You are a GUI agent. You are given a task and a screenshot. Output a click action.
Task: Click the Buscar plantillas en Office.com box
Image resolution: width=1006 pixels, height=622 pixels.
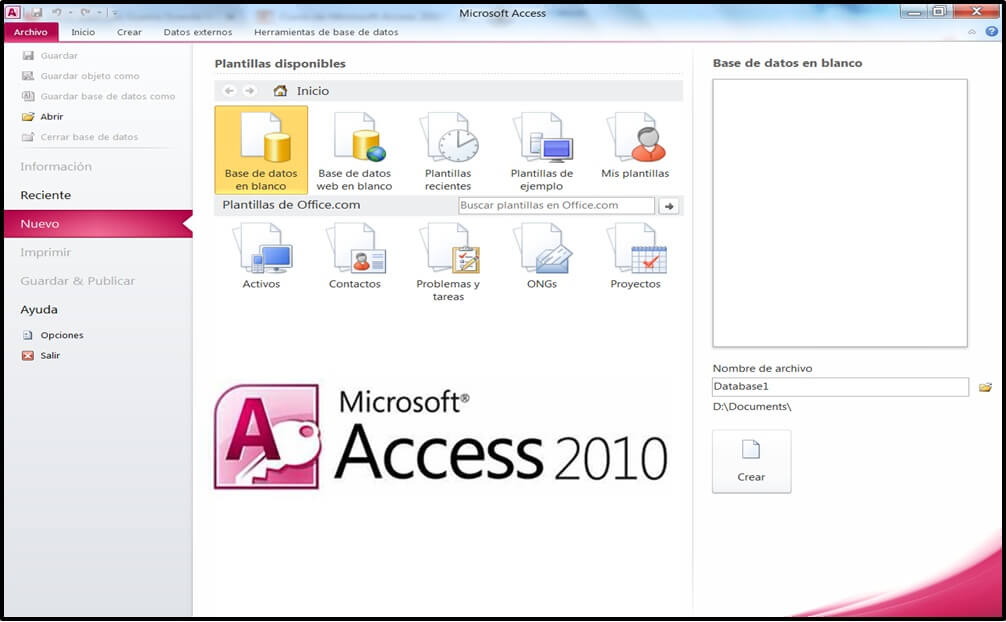coord(556,205)
